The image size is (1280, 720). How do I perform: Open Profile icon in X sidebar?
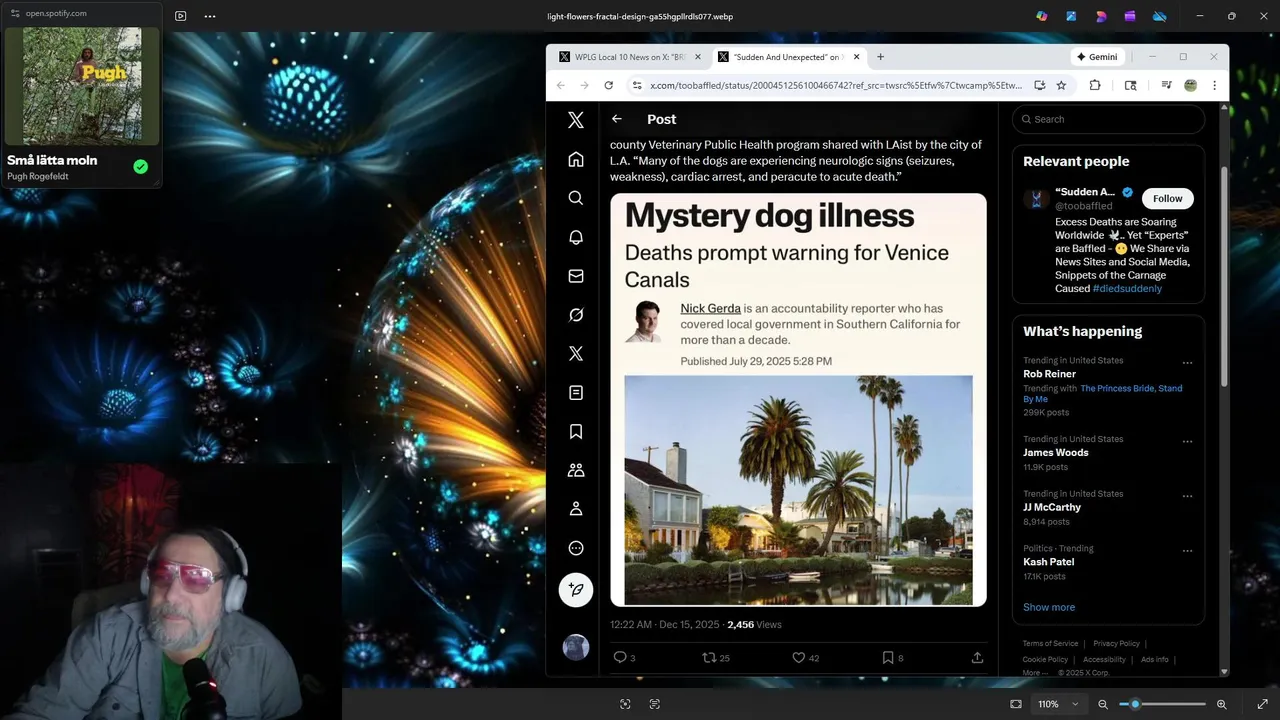pyautogui.click(x=576, y=509)
